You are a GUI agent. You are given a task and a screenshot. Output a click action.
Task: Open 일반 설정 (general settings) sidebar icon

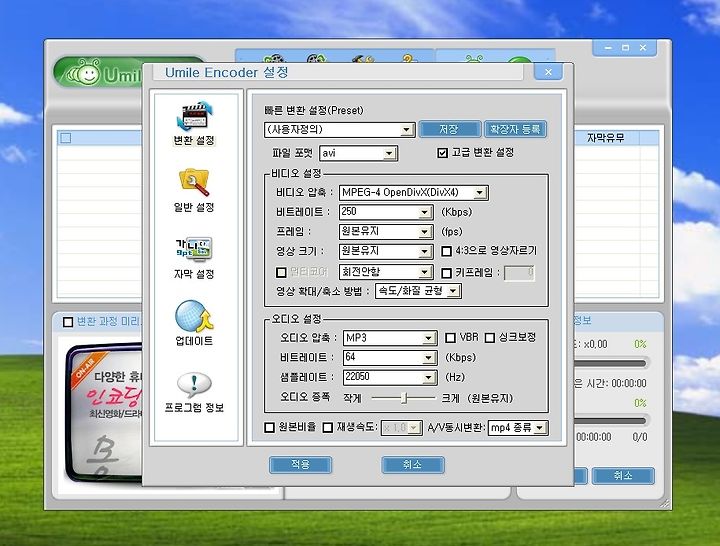pos(194,190)
